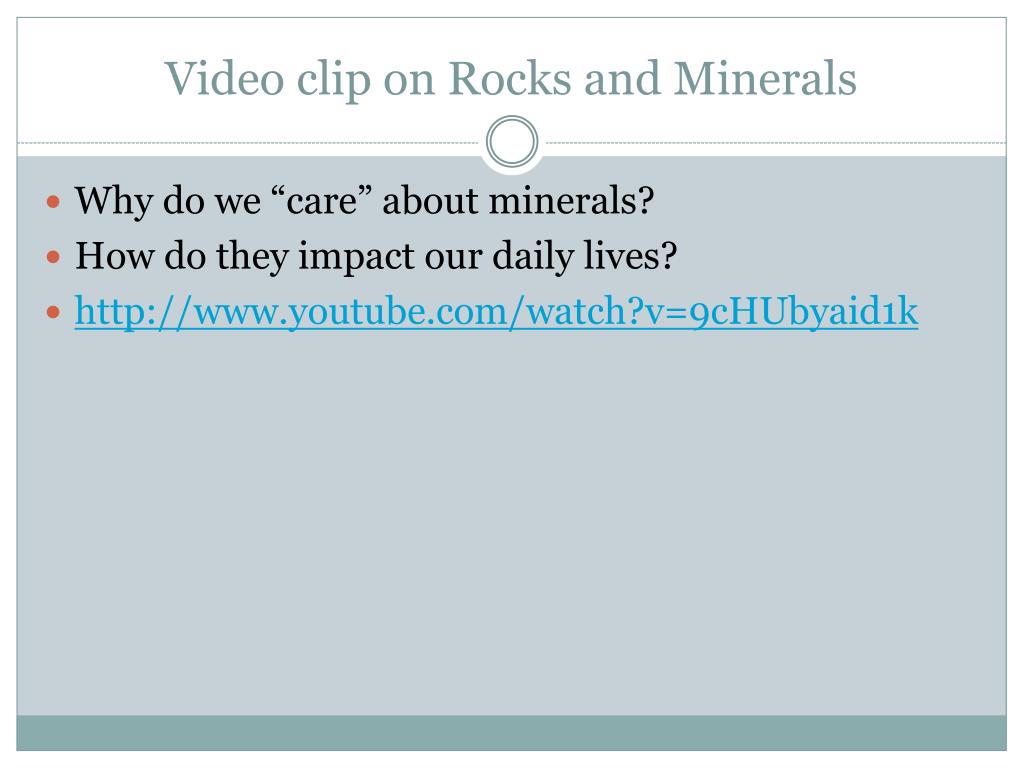Click the dark teal footer band
1024x768 pixels.
pyautogui.click(x=511, y=733)
